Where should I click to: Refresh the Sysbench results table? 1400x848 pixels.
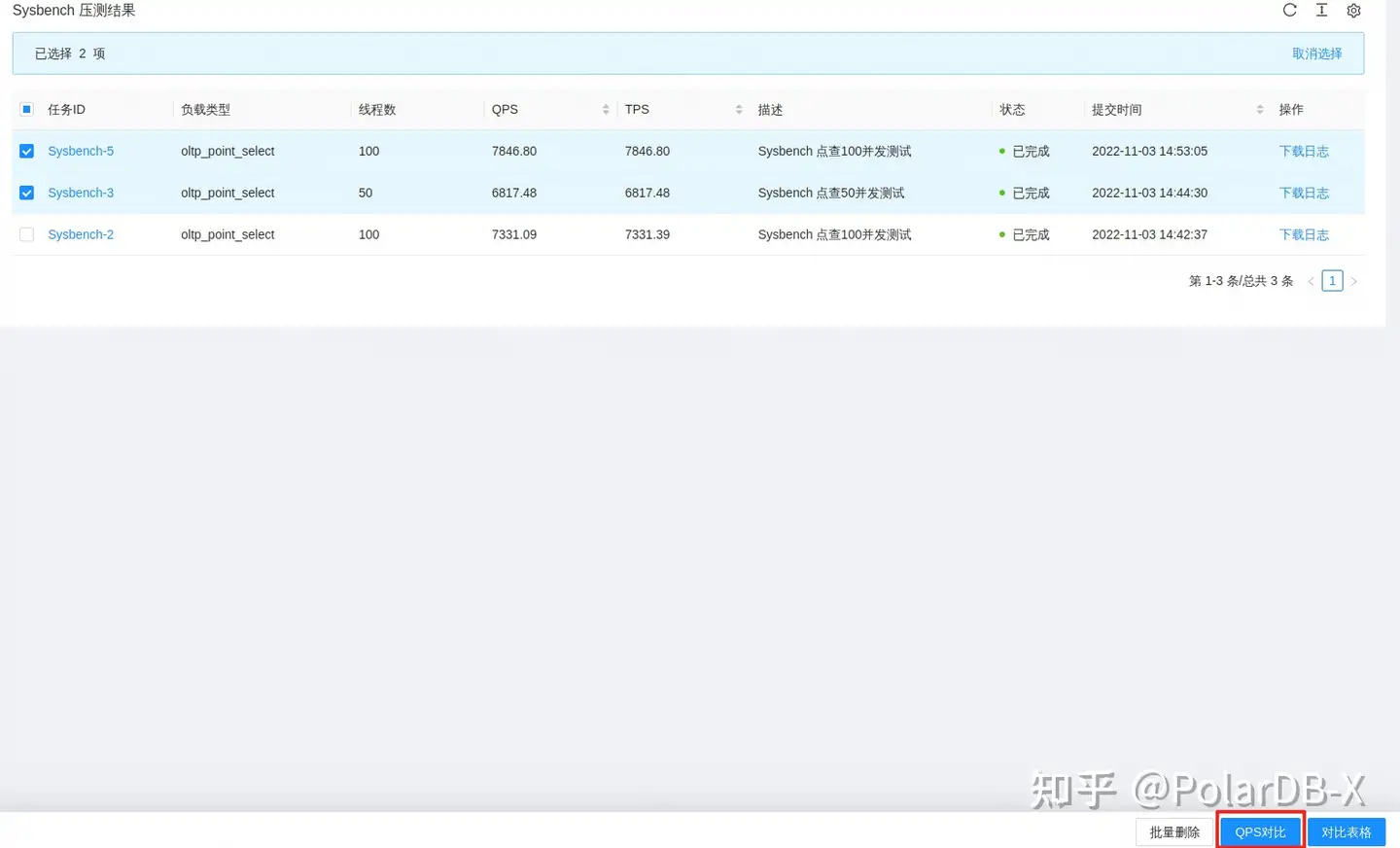[x=1289, y=10]
